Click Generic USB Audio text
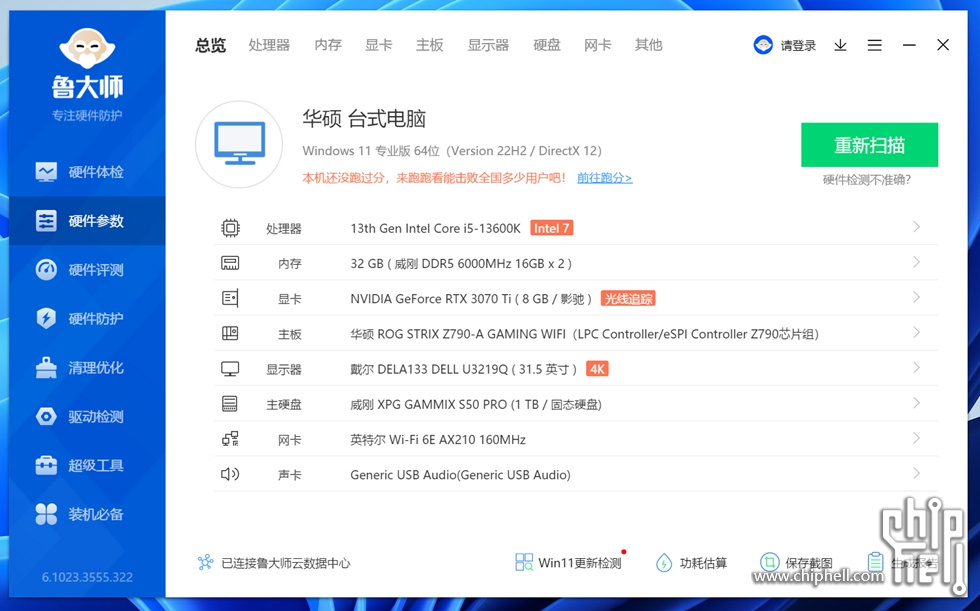980x611 pixels. (x=460, y=475)
